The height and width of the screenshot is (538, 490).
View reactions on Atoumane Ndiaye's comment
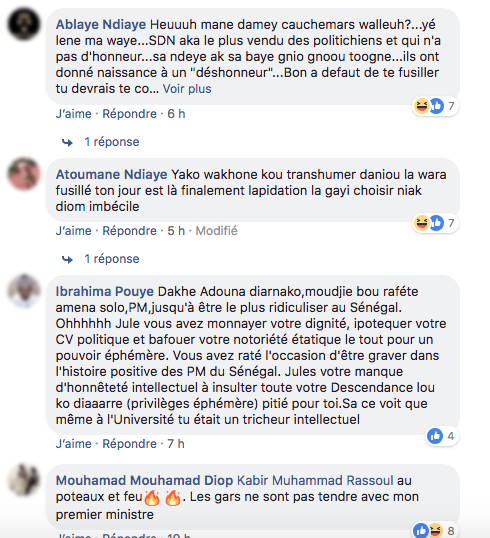[x=435, y=223]
